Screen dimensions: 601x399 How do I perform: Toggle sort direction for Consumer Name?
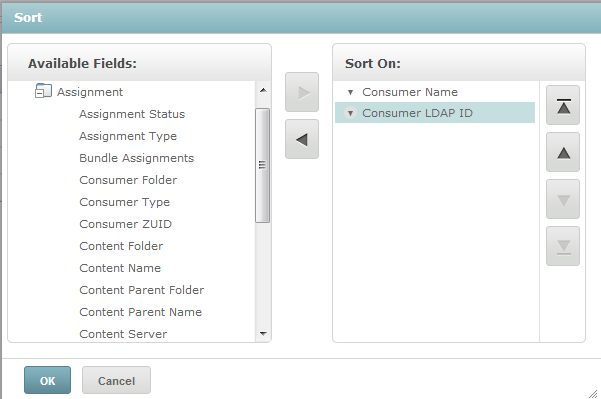coord(350,92)
